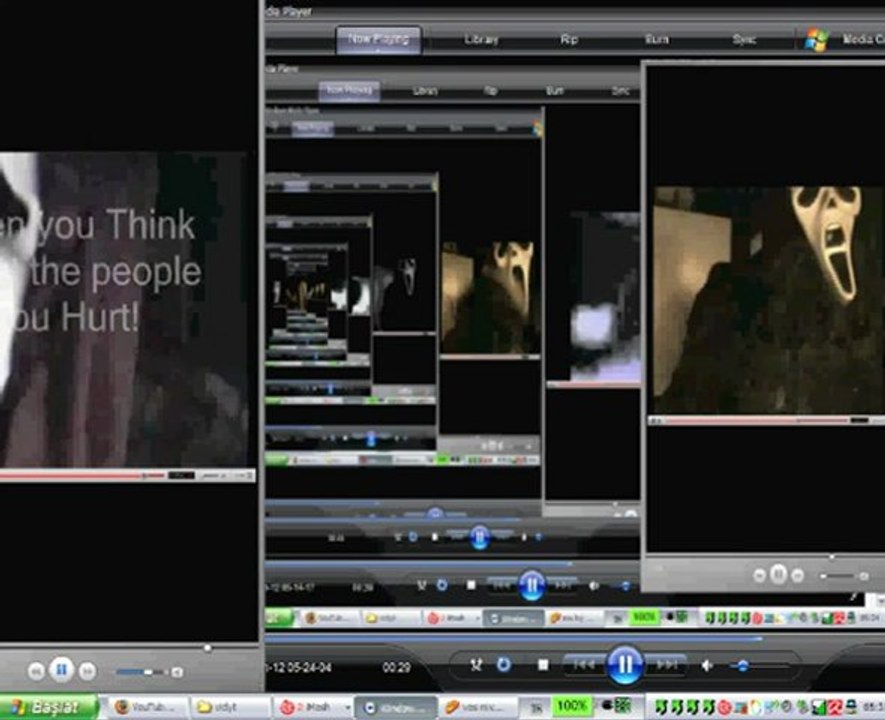Skip to previous track in main player
This screenshot has width=885, height=720.
click(584, 665)
